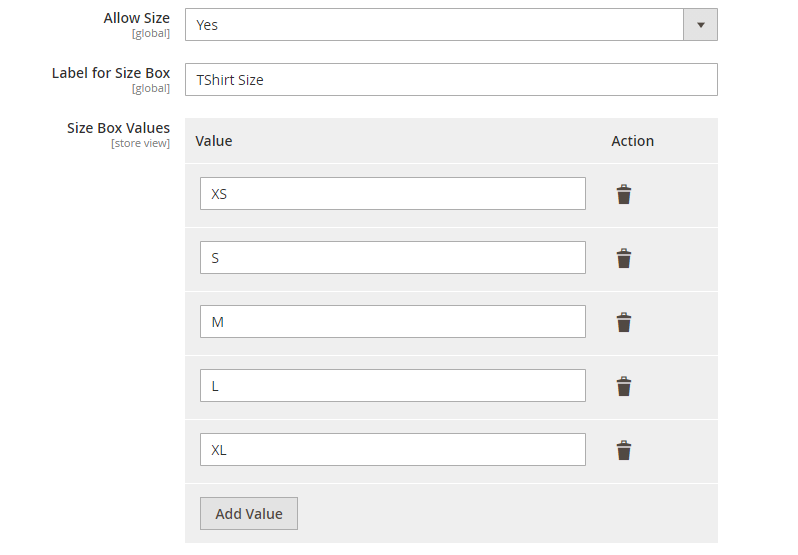798x555 pixels.
Task: Click the Allow Size dropdown arrow
Action: pos(700,25)
